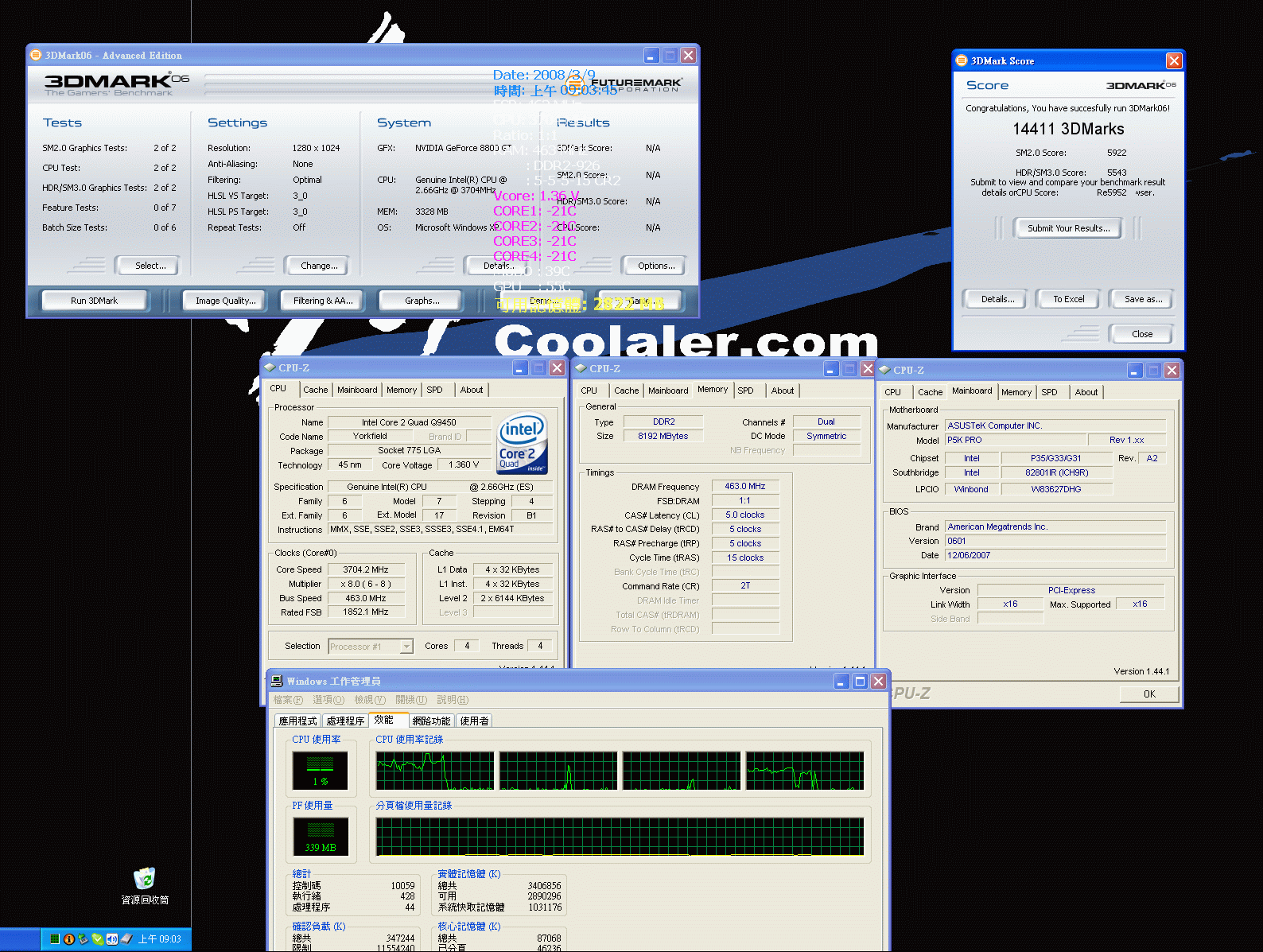Viewport: 1263px width, 952px height.
Task: Switch to Cache tab in left CPU-Z
Action: 315,390
